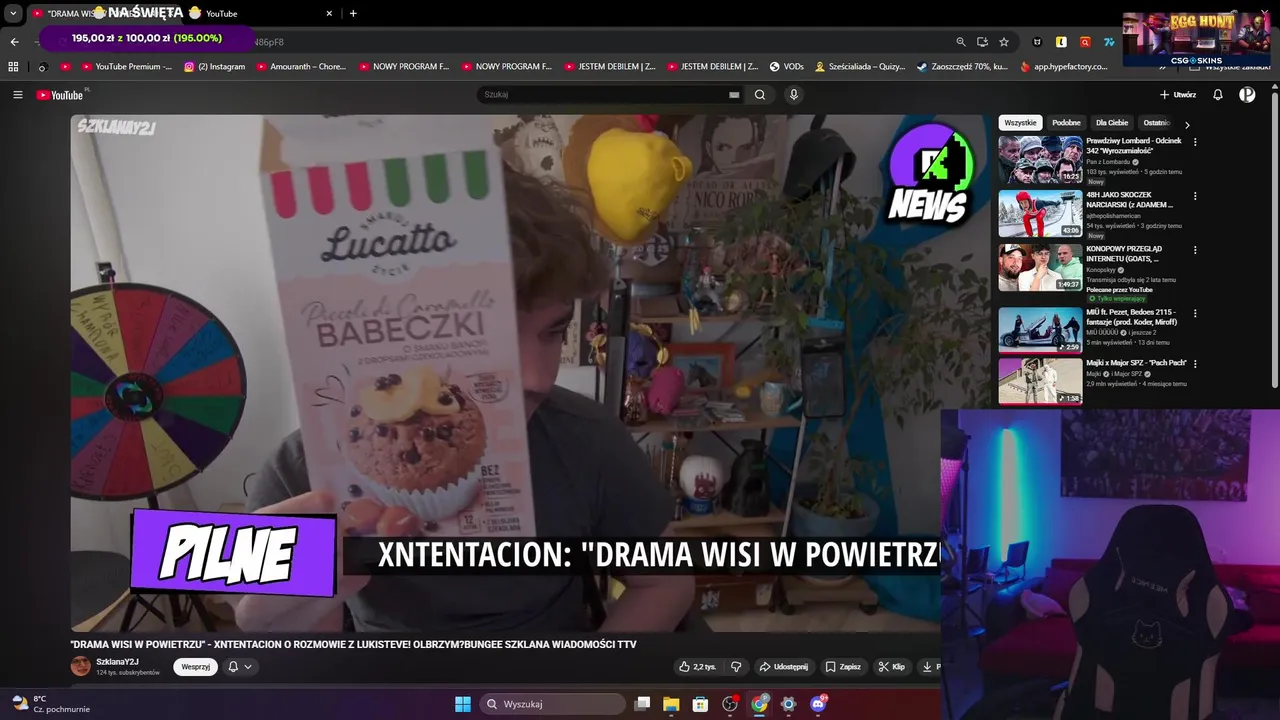The height and width of the screenshot is (720, 1280).
Task: Click the zoom magnifier icon in address bar
Action: tap(961, 42)
